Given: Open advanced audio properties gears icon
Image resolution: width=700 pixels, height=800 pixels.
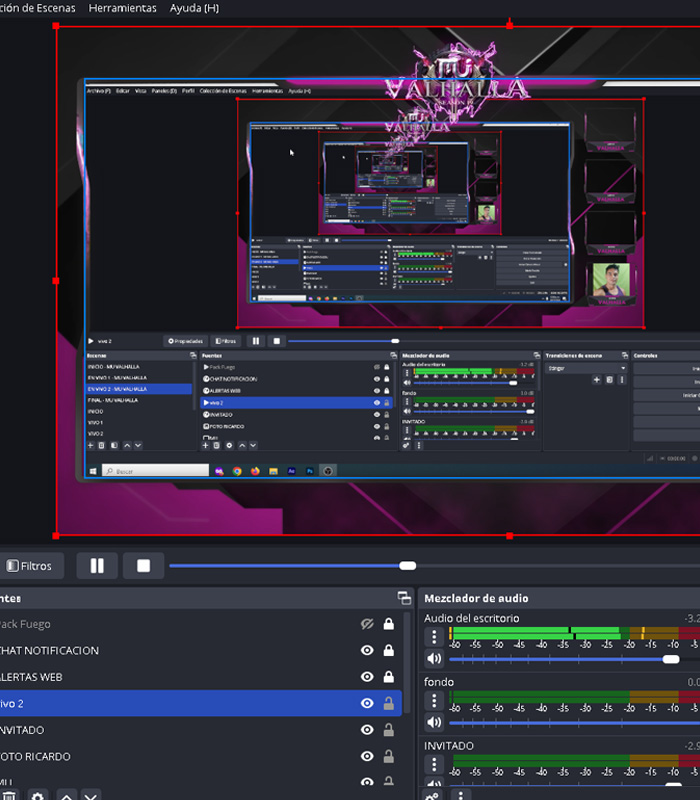Looking at the screenshot, I should pyautogui.click(x=433, y=795).
